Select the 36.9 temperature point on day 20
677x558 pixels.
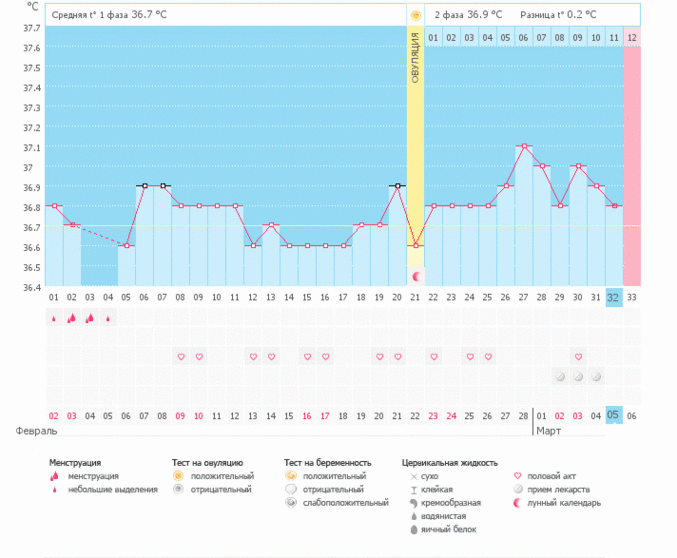coord(398,186)
